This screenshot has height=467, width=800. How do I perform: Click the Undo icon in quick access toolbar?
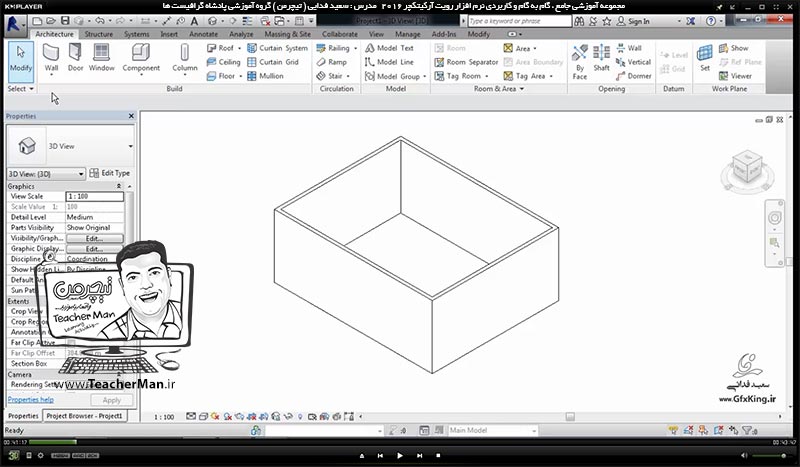click(99, 21)
